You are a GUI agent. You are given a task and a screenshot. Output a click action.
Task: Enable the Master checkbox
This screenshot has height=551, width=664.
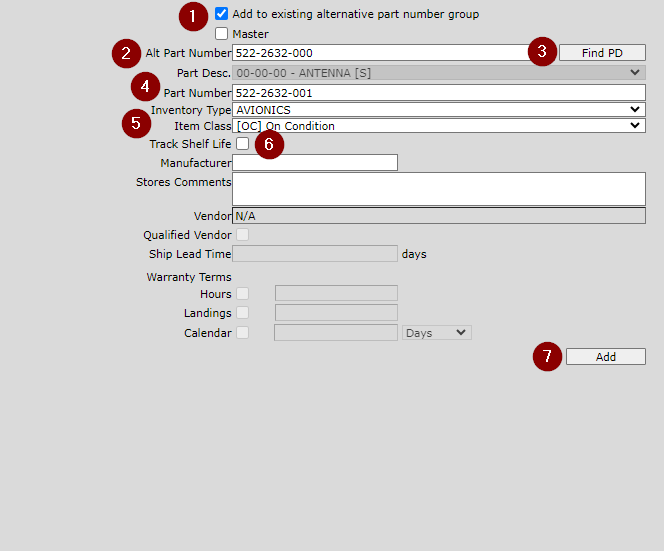point(222,34)
